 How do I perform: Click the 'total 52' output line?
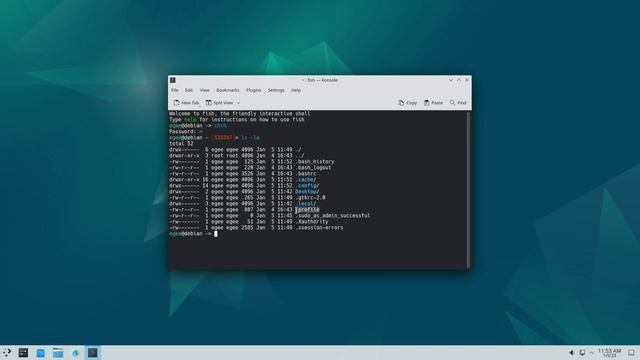coord(181,144)
